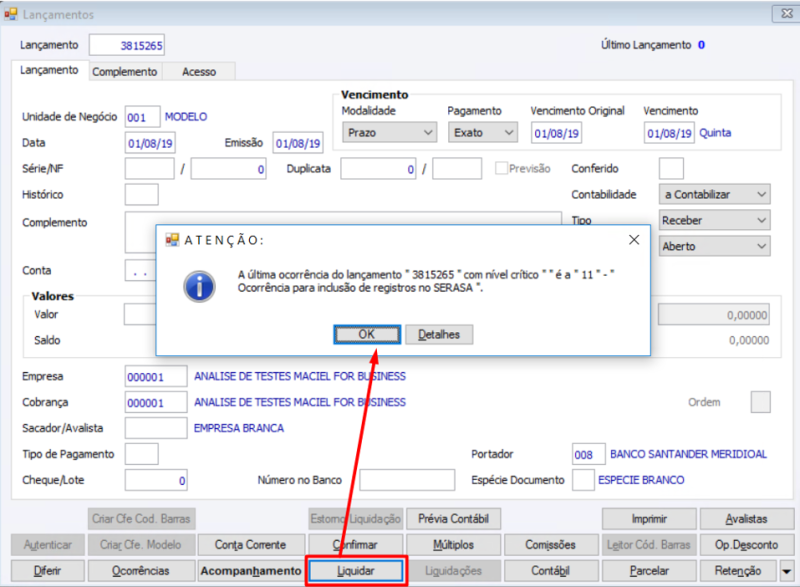Open Detalhes in the ATENÇÃO dialog
The width and height of the screenshot is (800, 587).
point(439,335)
